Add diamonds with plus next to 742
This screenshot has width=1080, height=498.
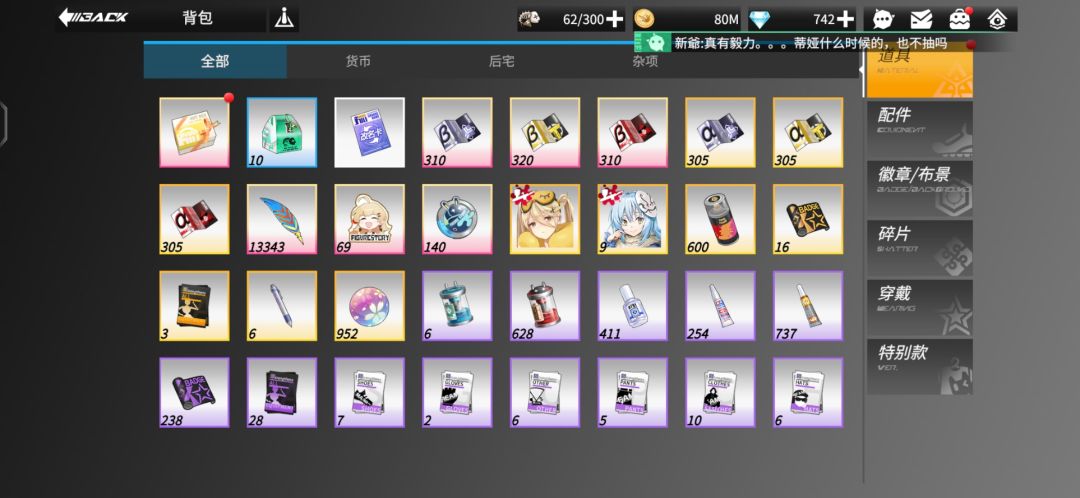click(845, 19)
